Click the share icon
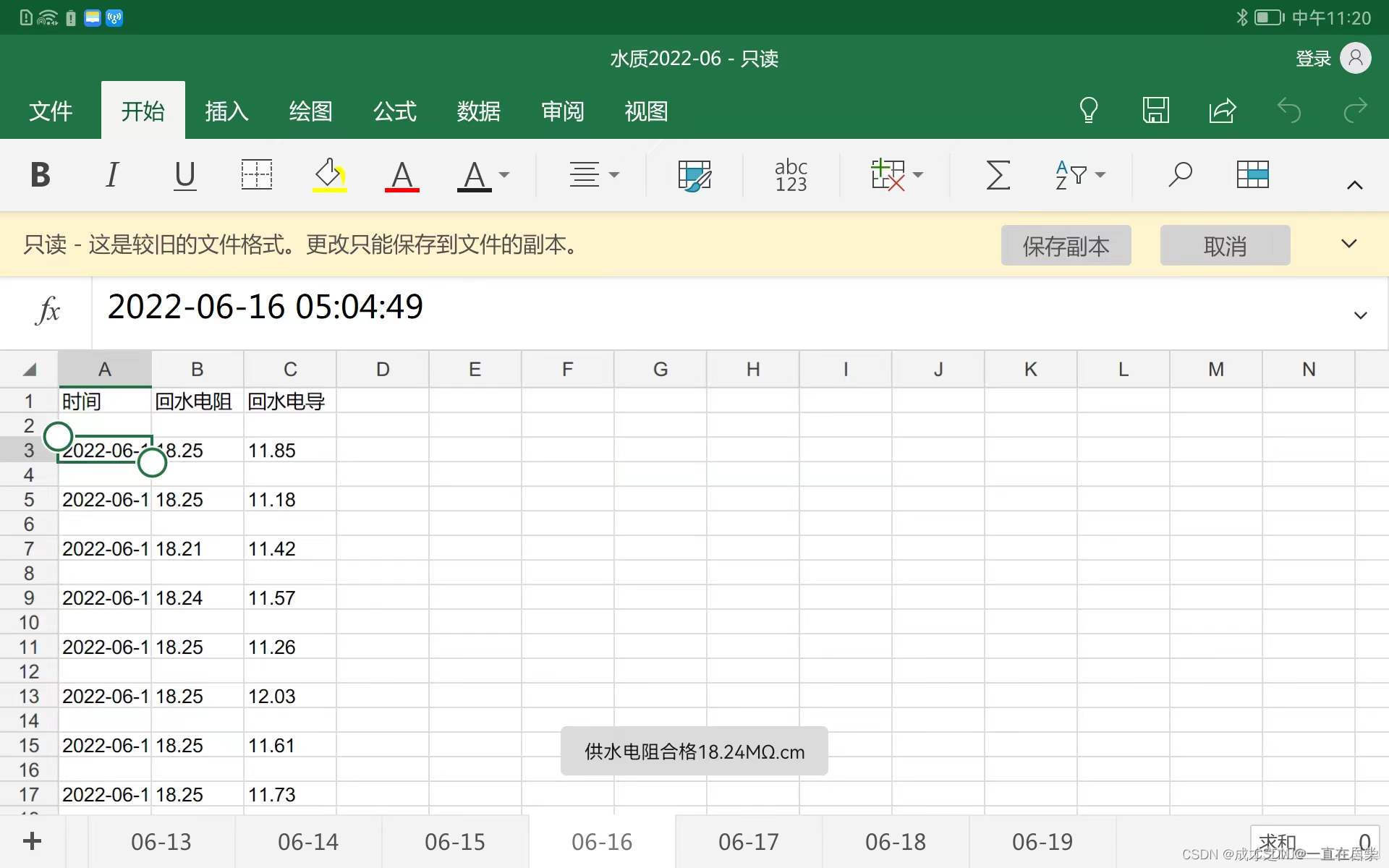Image resolution: width=1389 pixels, height=868 pixels. [1223, 111]
